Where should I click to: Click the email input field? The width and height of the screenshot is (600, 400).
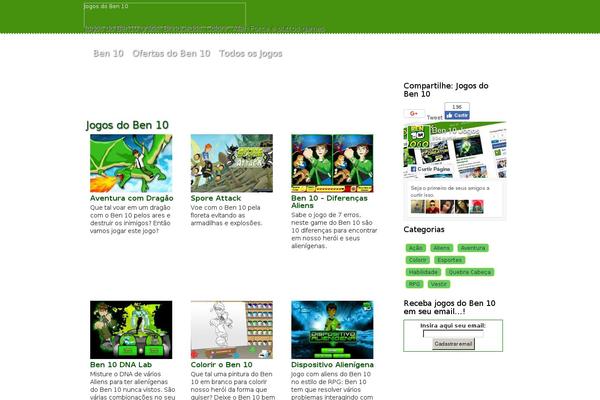(x=453, y=334)
